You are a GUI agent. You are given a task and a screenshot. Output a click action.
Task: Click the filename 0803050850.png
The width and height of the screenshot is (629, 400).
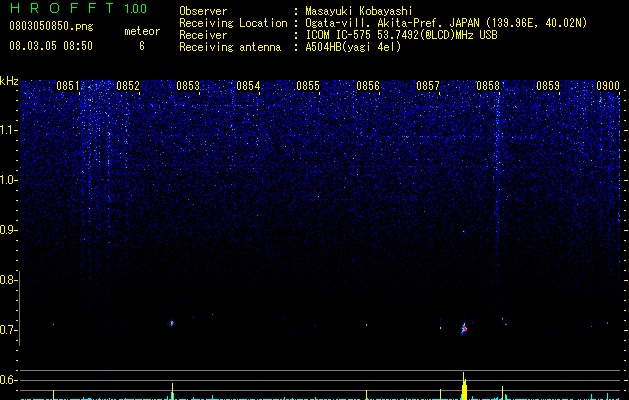51,26
